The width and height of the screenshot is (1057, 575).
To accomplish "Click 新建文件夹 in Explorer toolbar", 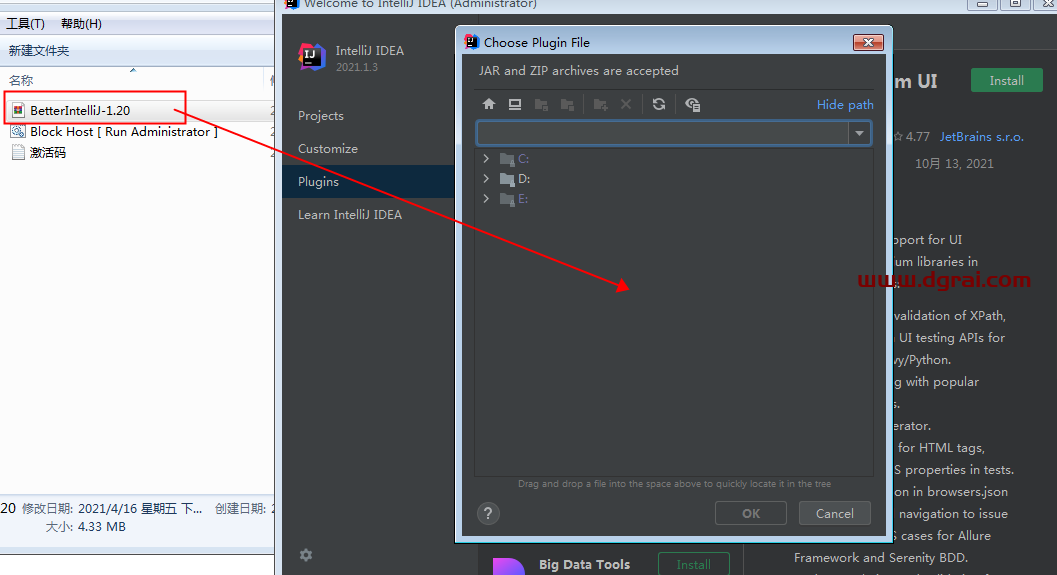I will point(38,51).
